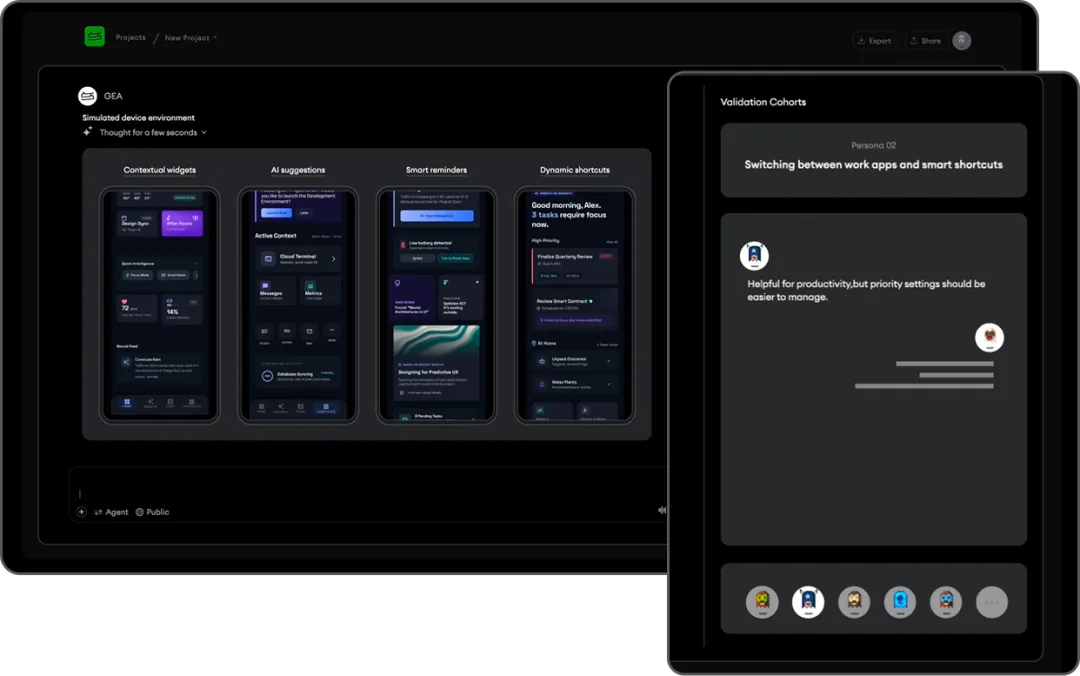Select the bearded brown-haired persona avatar
Viewport: 1080px width, 676px height.
(854, 602)
